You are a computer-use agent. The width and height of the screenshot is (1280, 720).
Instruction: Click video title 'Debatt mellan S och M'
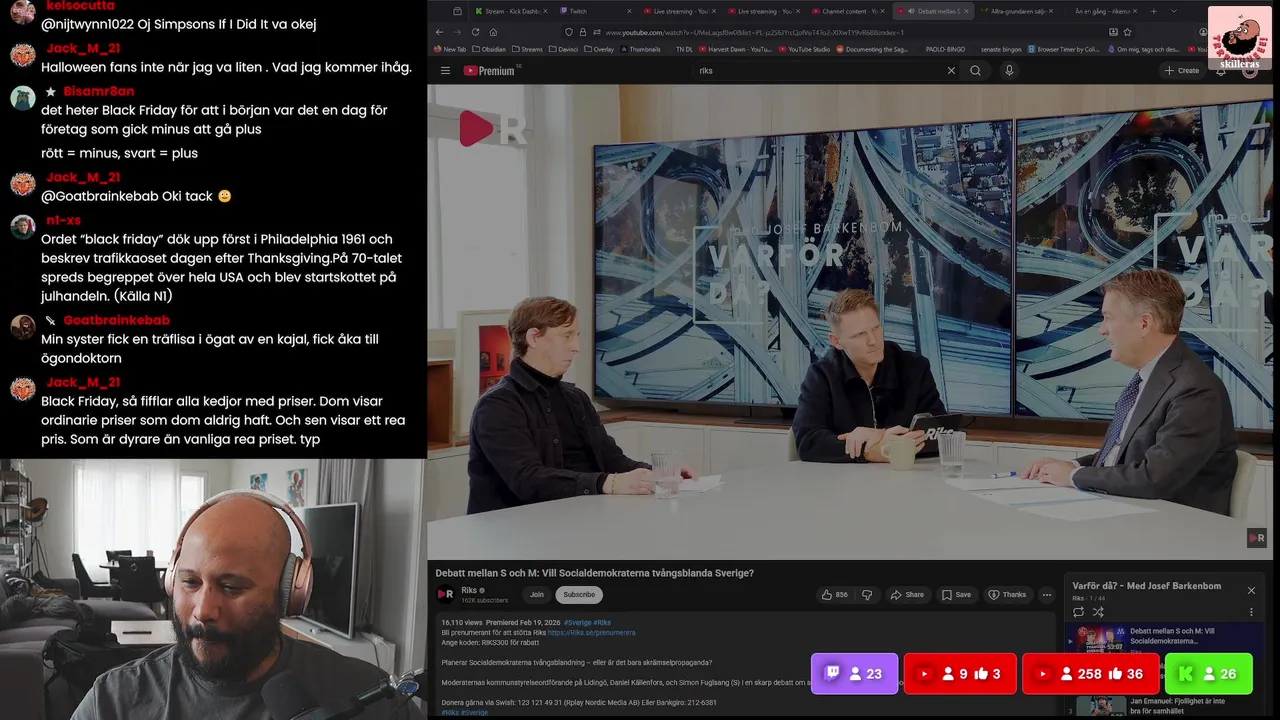click(594, 573)
